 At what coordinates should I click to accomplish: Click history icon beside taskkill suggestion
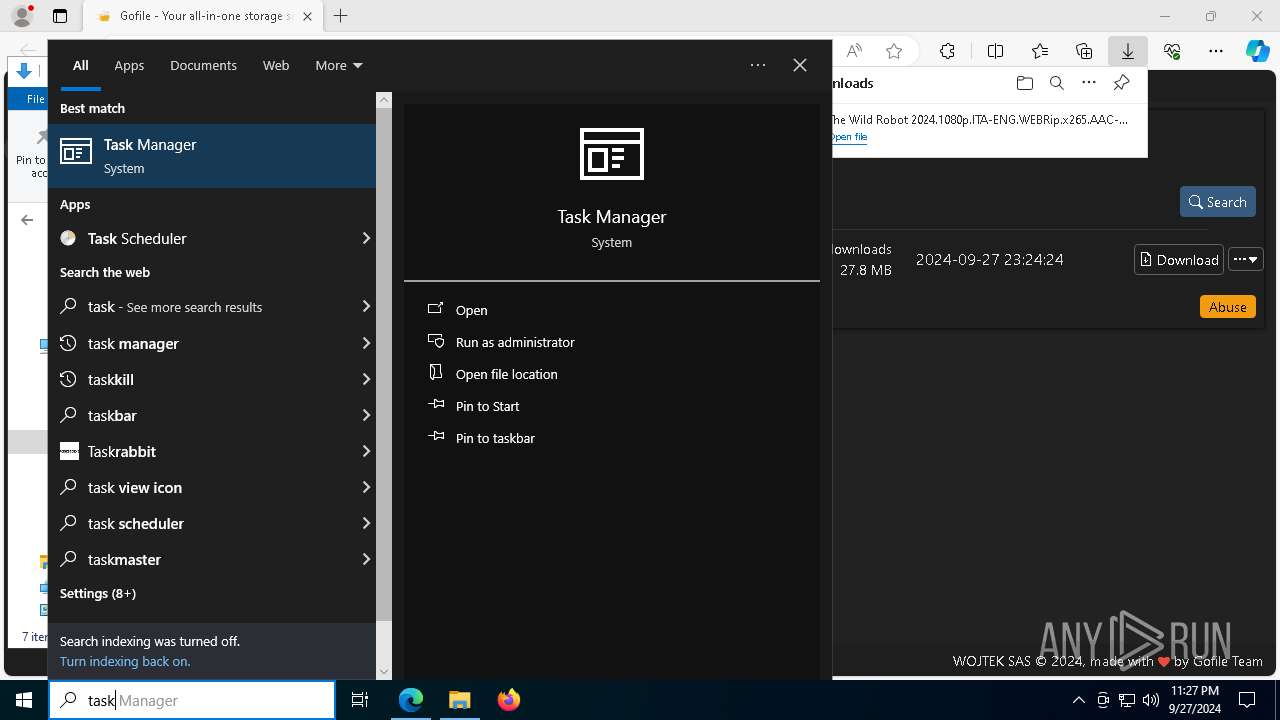[69, 379]
